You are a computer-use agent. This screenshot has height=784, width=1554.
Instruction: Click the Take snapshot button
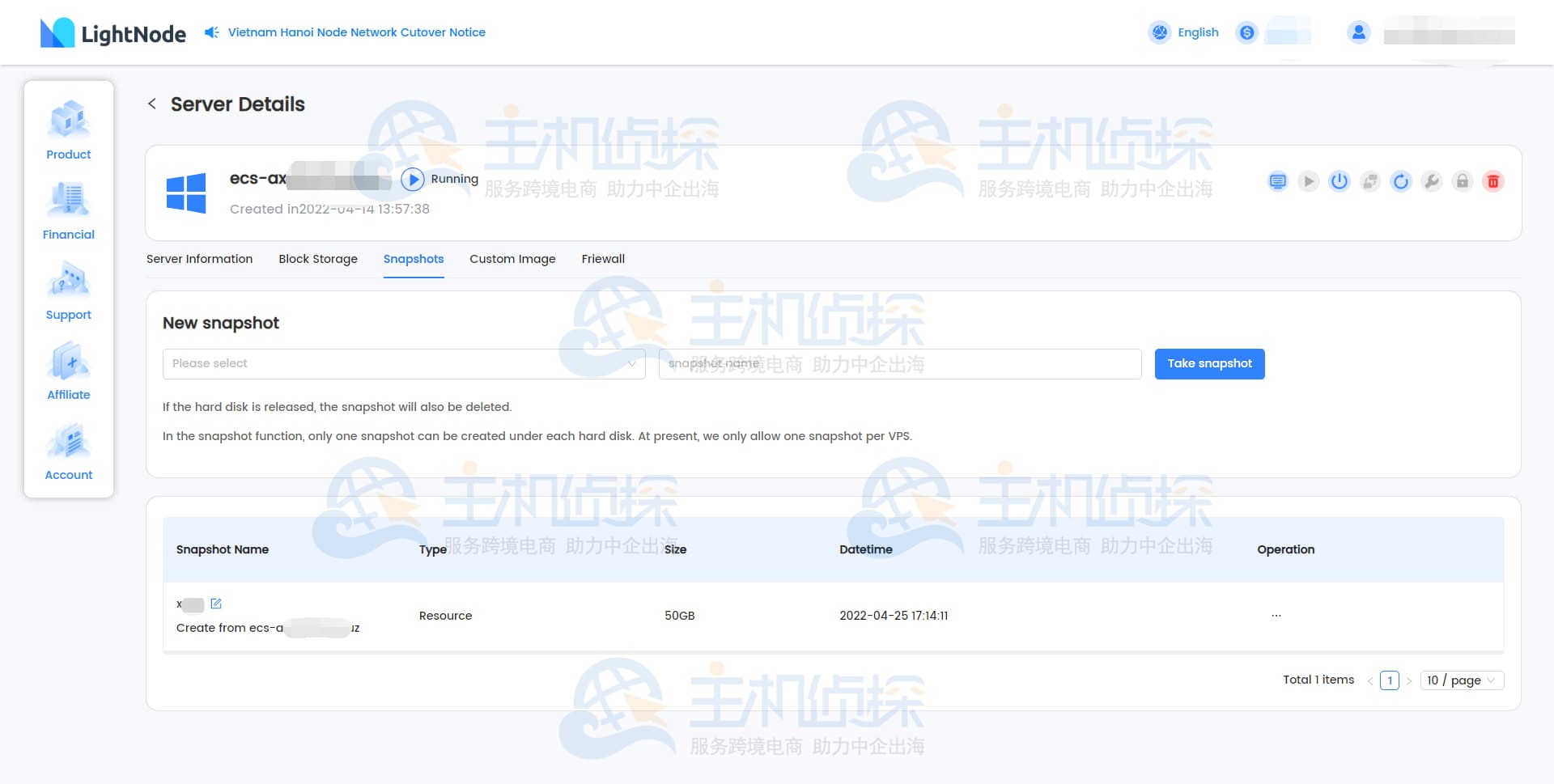1209,363
